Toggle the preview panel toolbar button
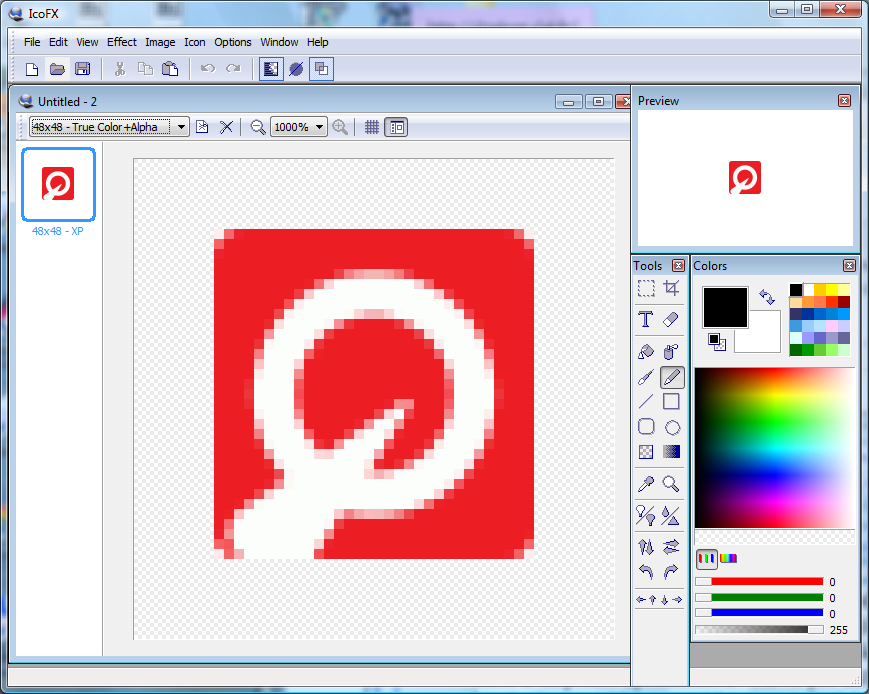The image size is (869, 694). (x=321, y=69)
